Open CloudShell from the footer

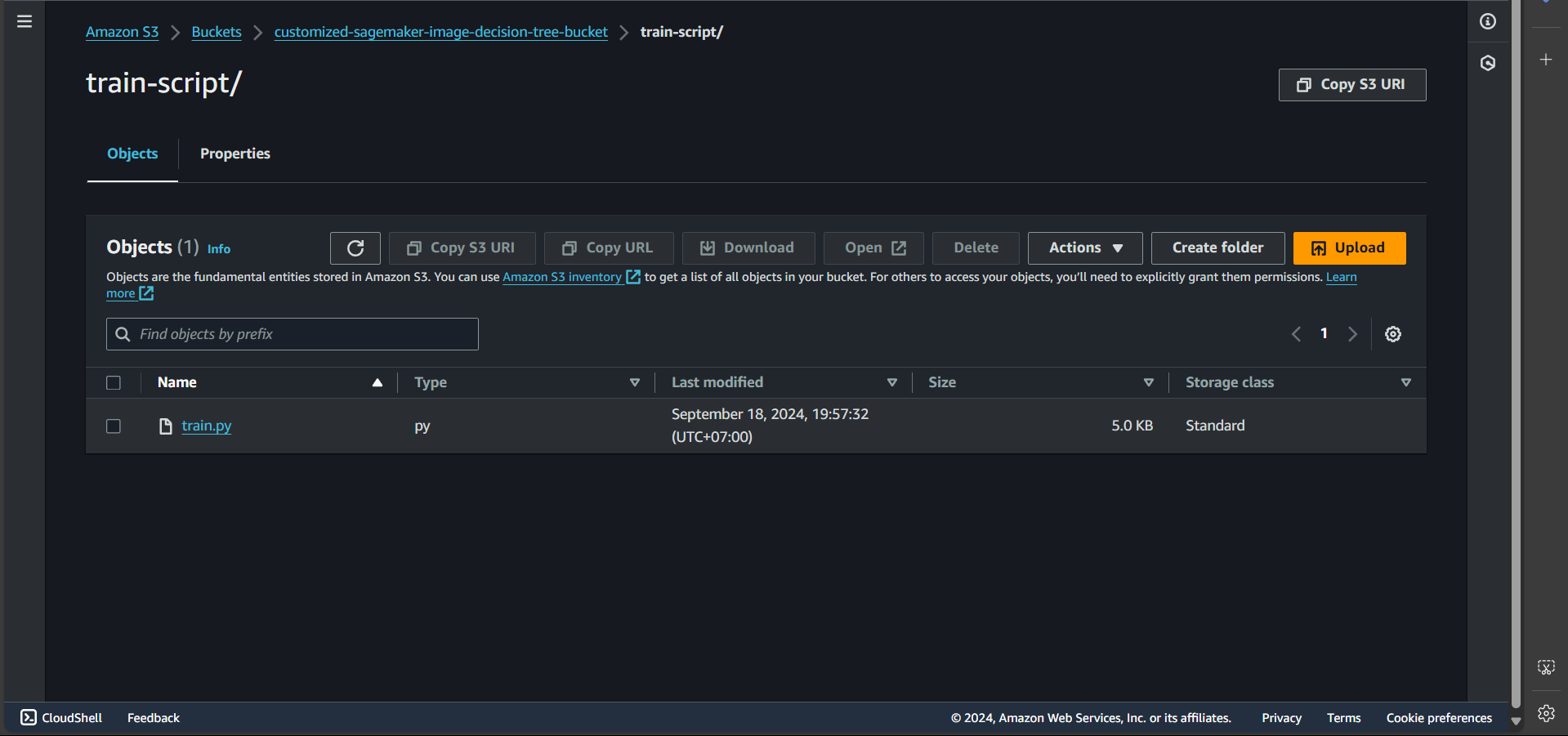61,717
